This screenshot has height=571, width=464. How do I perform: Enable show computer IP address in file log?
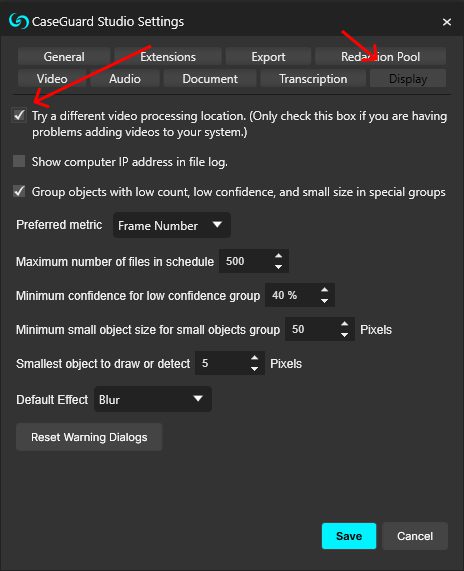pos(19,161)
